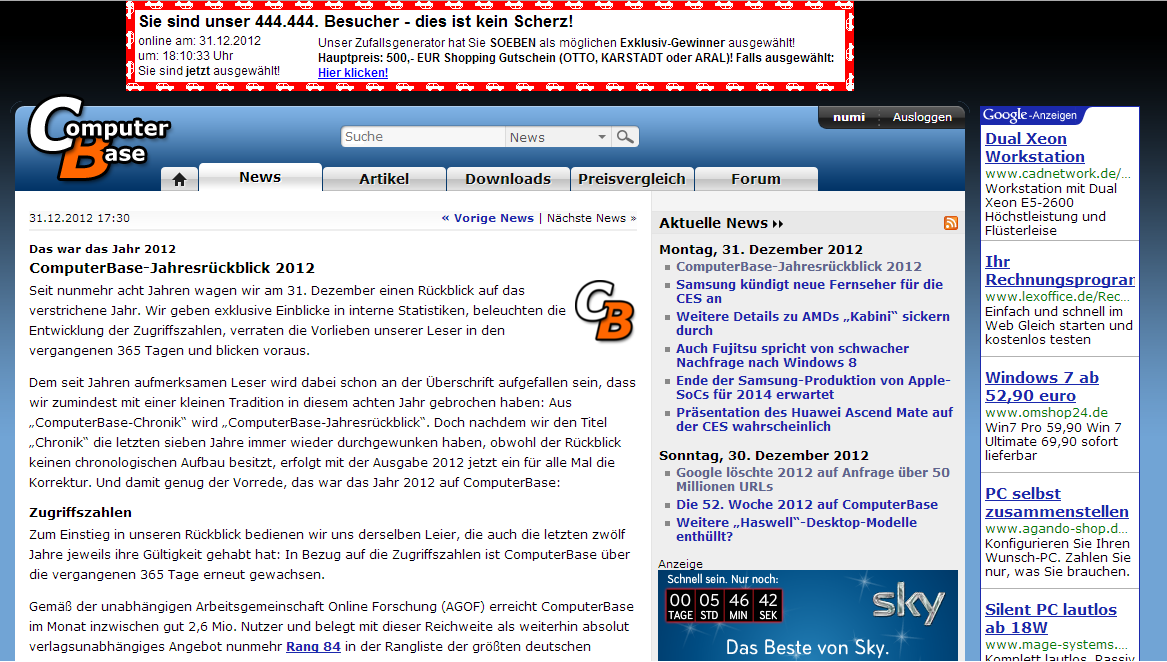Open 'Ihr Rechnungsprogramm' ad link
Viewport: 1167px width, 662px height.
pyautogui.click(x=1060, y=271)
